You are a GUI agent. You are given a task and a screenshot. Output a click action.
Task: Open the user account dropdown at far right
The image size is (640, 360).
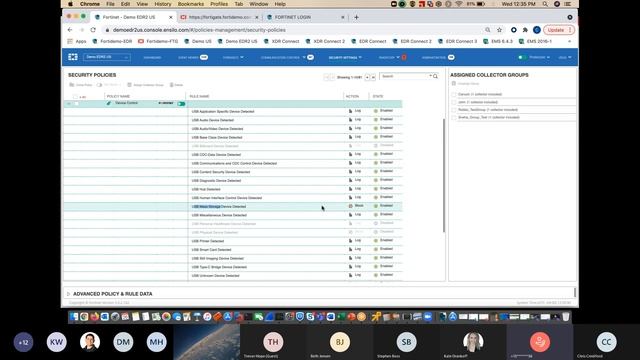click(x=565, y=58)
